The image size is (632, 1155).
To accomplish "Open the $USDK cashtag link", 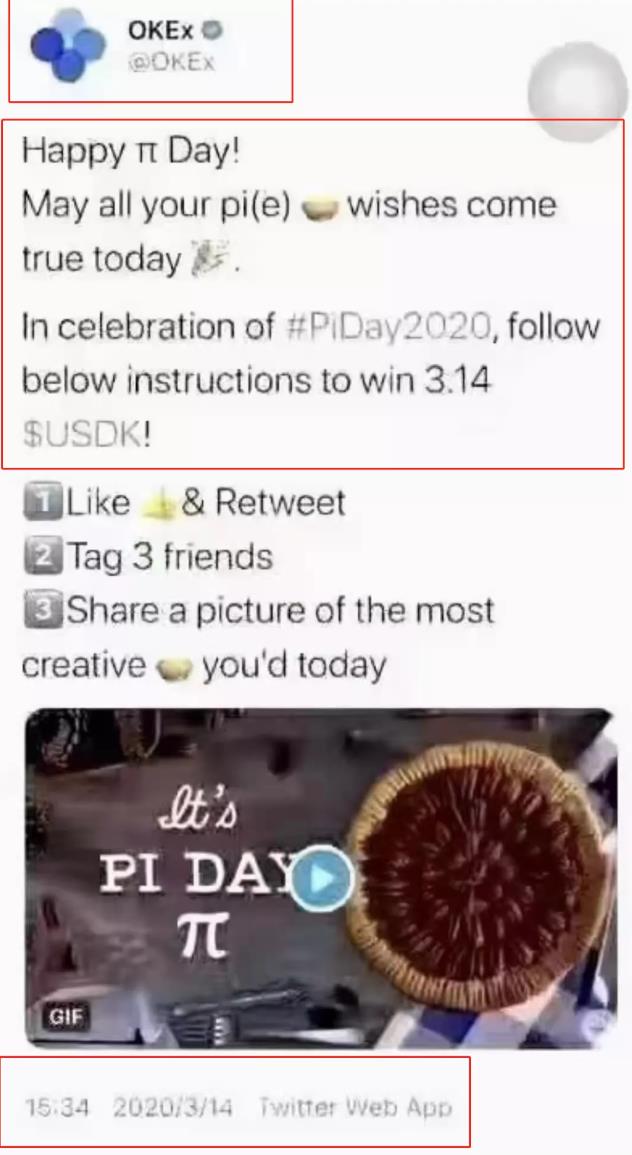I will [82, 435].
